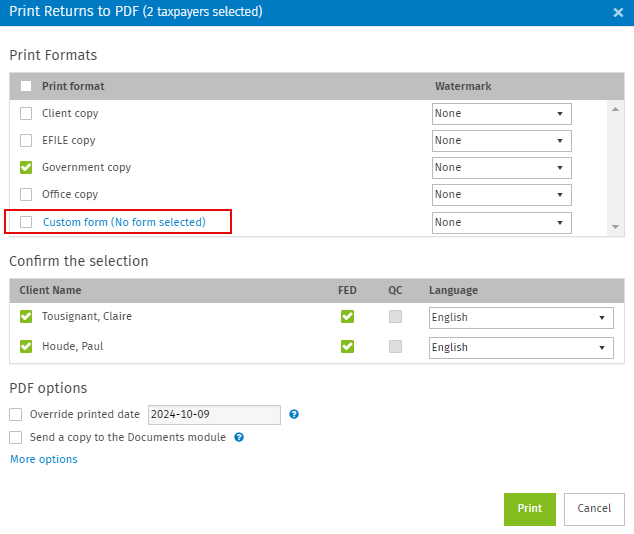Screen dimensions: 634x534
Task: Click the green Print button
Action: tap(530, 509)
